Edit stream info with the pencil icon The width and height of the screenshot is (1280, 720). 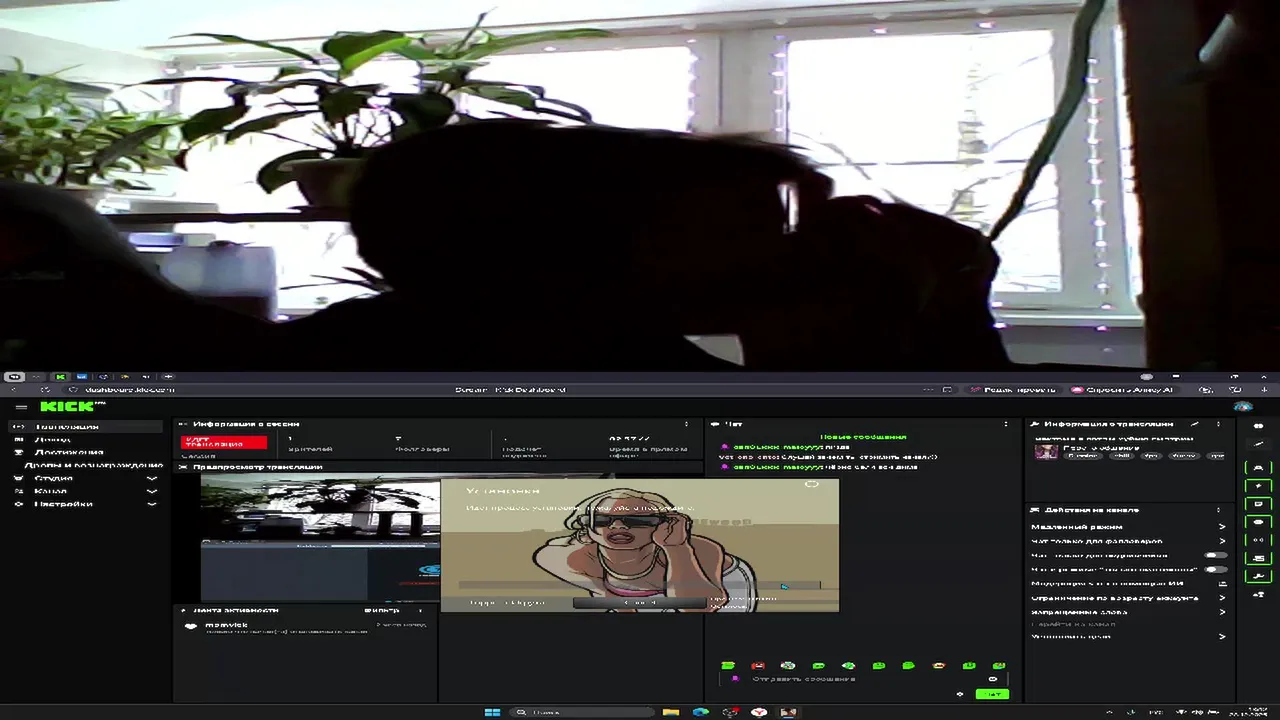coord(1197,424)
